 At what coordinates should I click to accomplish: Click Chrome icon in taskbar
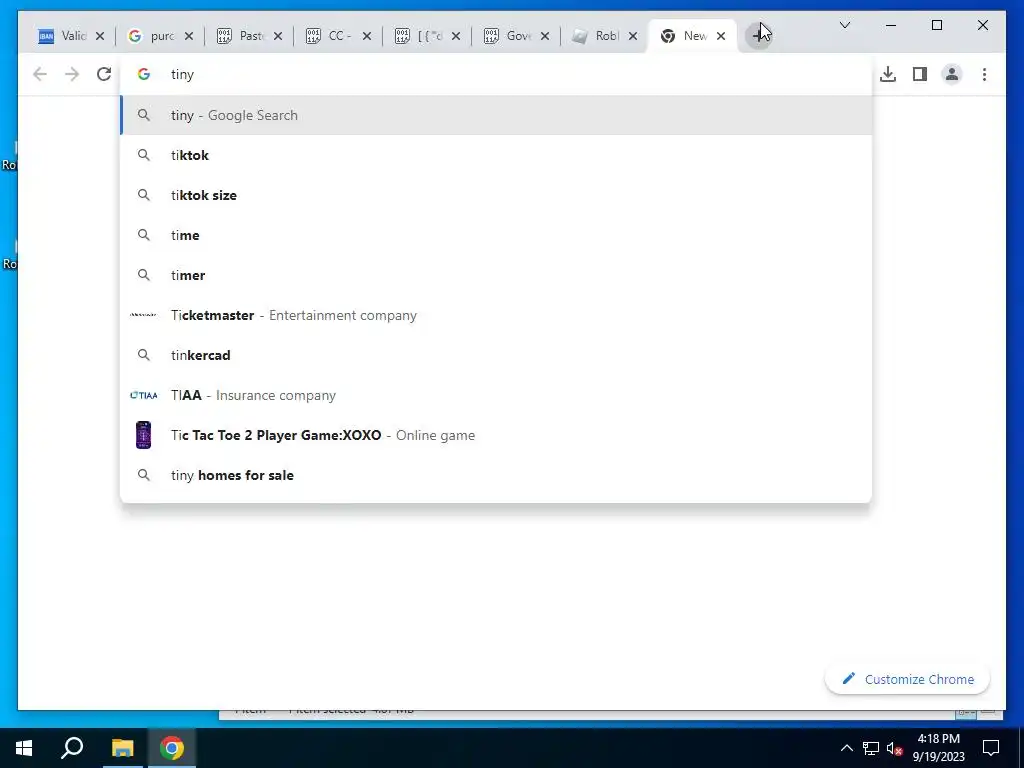pyautogui.click(x=172, y=748)
